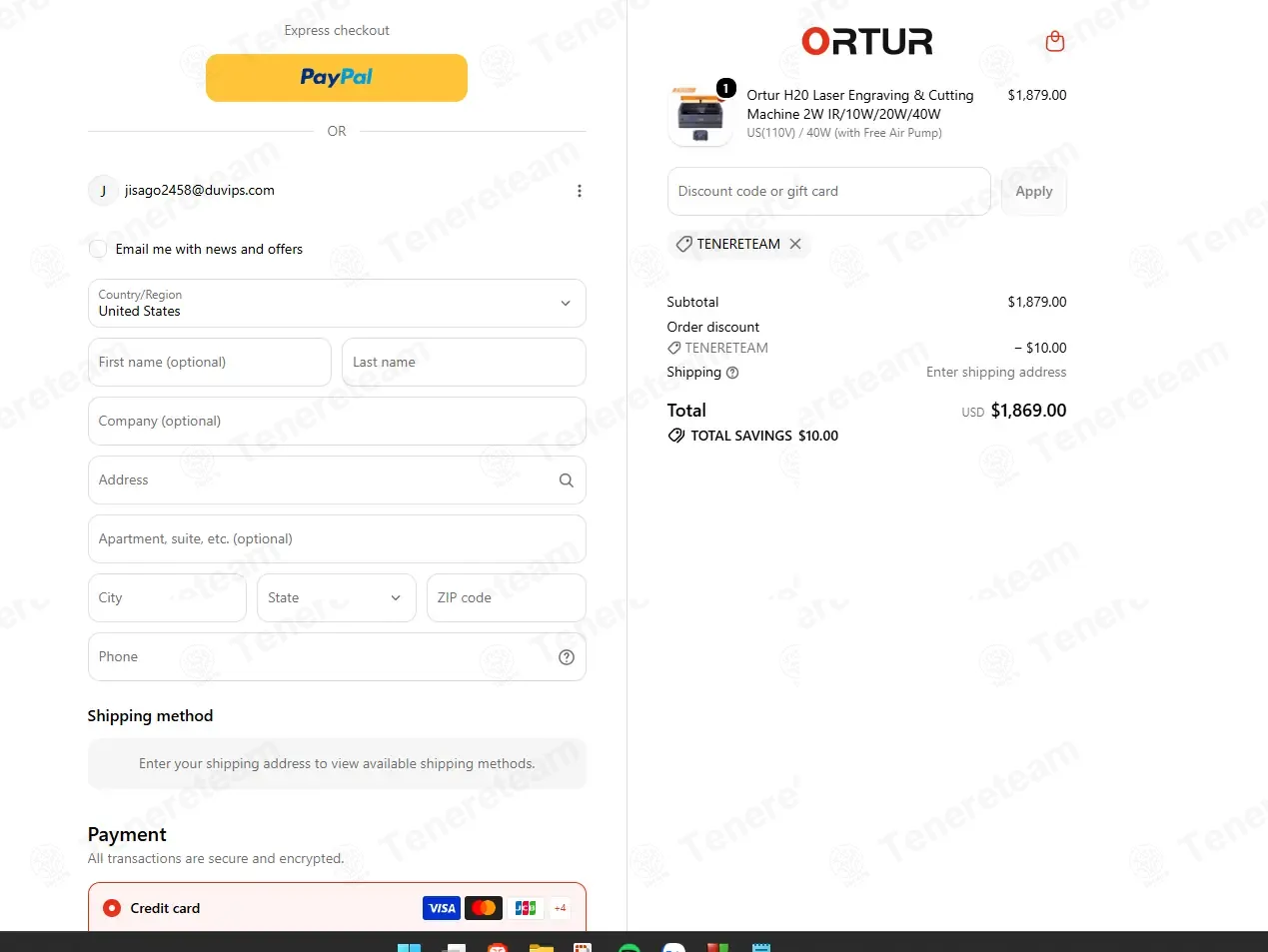Click the Apply discount button

[x=1034, y=191]
